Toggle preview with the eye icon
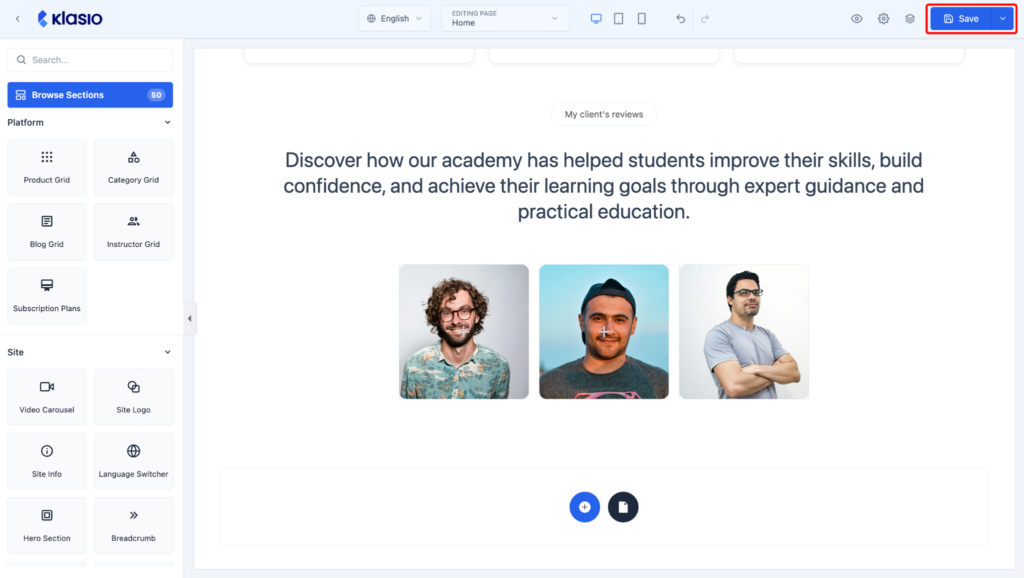The height and width of the screenshot is (578, 1024). 856,19
